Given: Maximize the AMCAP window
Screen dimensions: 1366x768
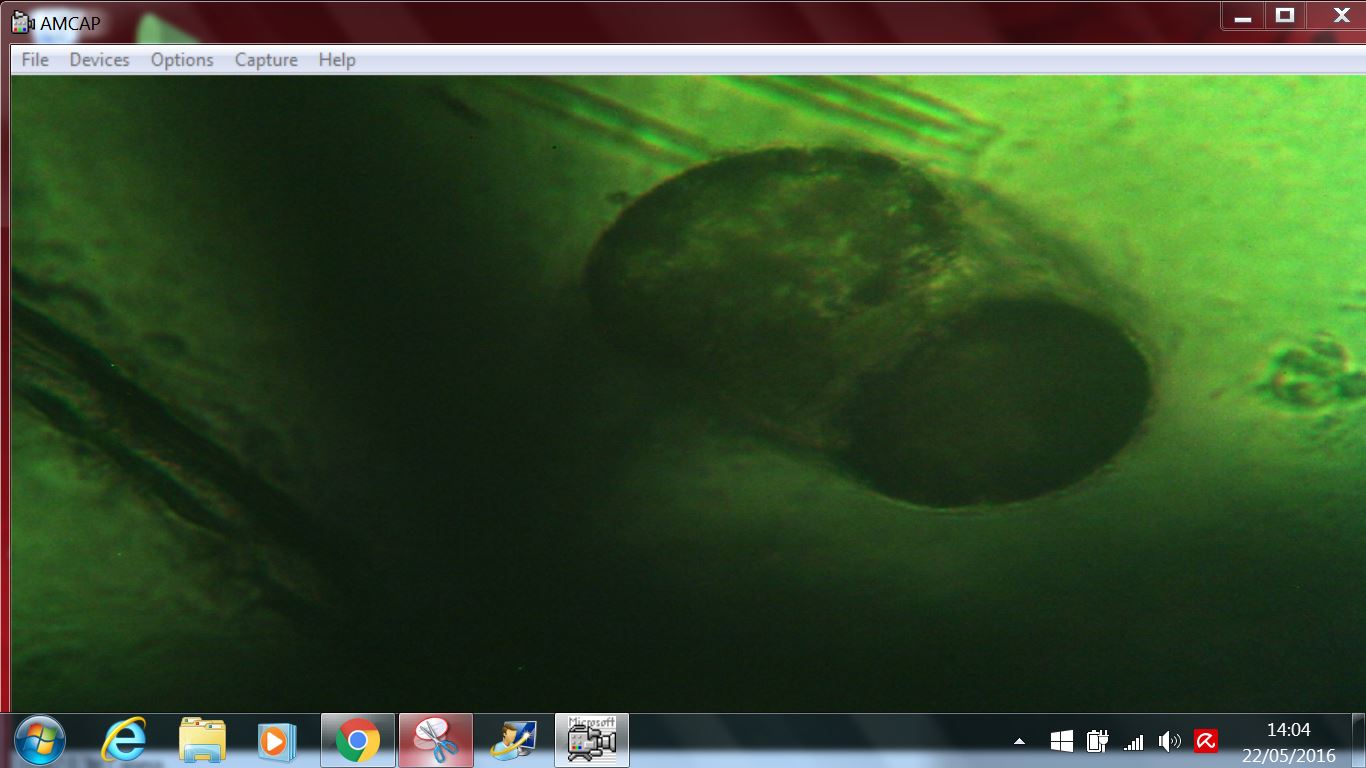Looking at the screenshot, I should click(x=1285, y=17).
